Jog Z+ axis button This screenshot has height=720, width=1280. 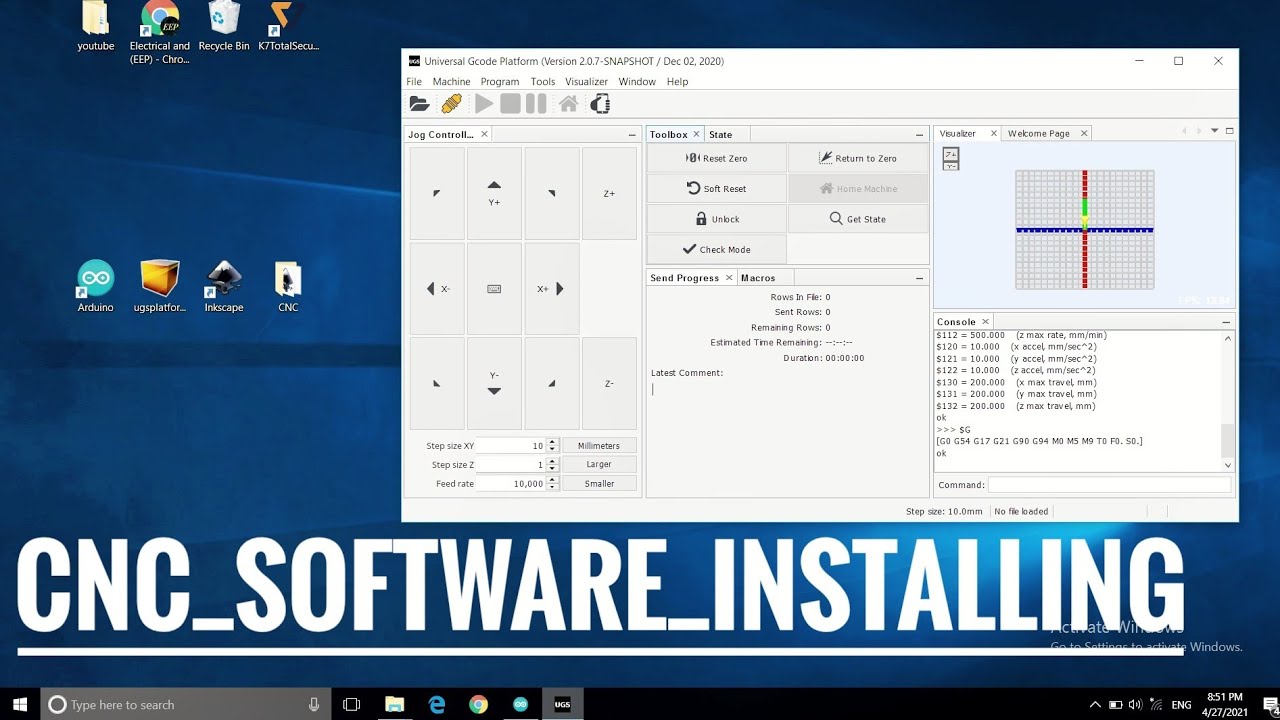pos(609,194)
